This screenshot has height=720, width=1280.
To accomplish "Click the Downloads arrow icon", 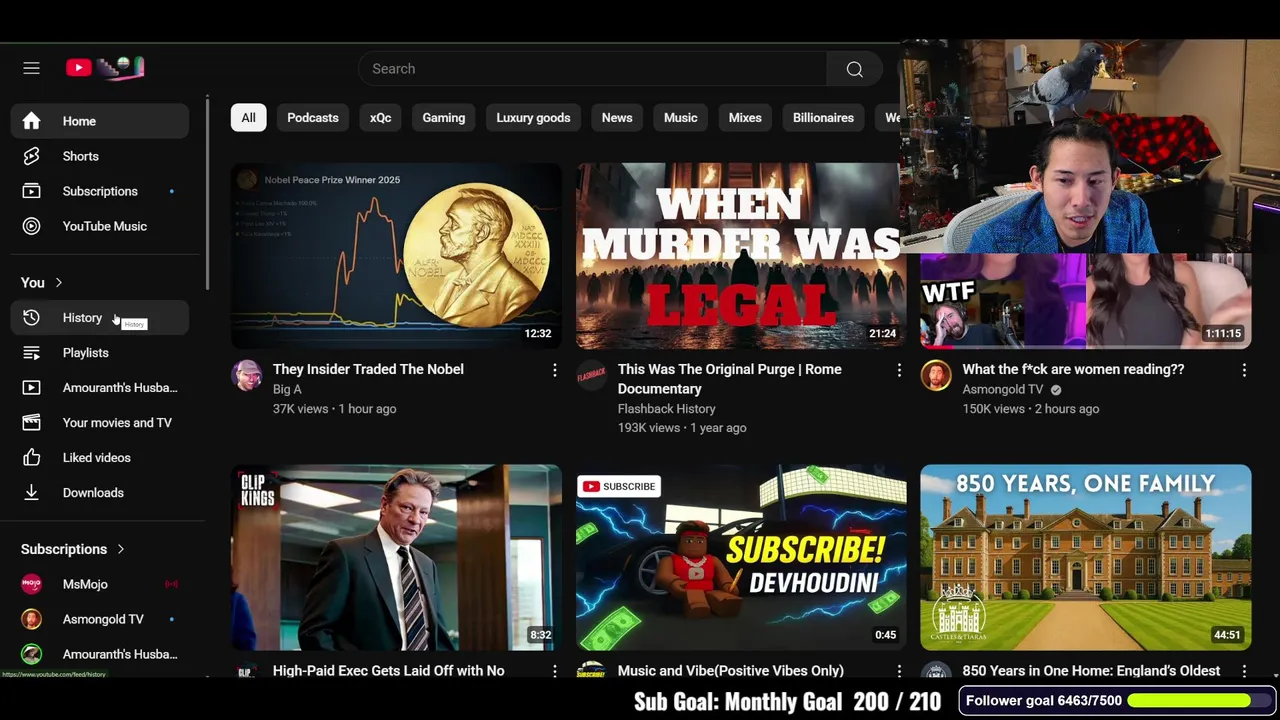I will [31, 493].
